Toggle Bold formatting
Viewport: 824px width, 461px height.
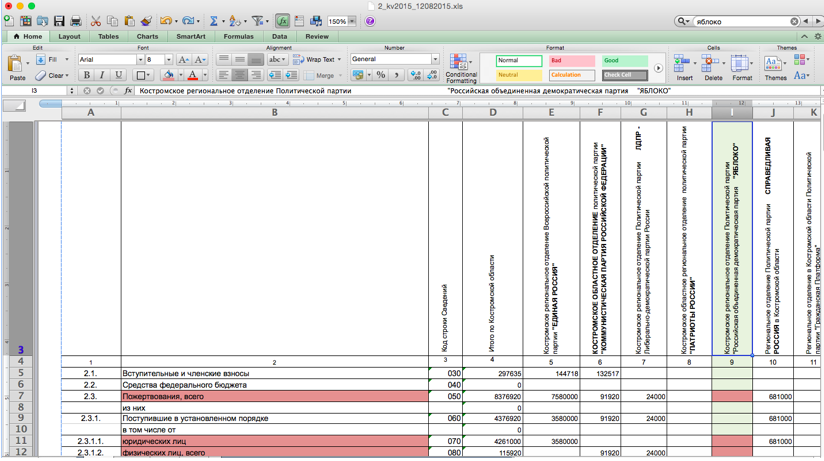point(86,75)
